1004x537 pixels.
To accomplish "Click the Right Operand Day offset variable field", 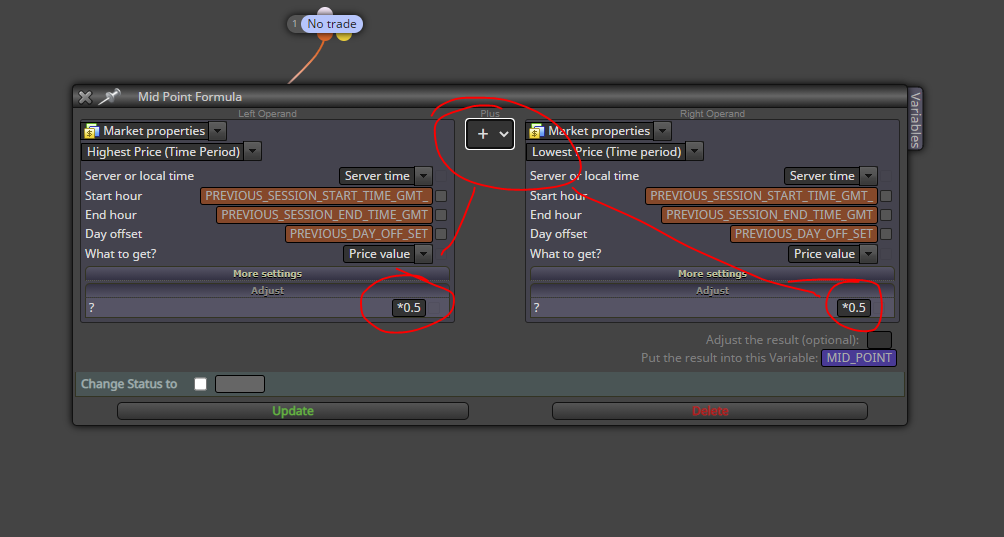I will point(804,234).
